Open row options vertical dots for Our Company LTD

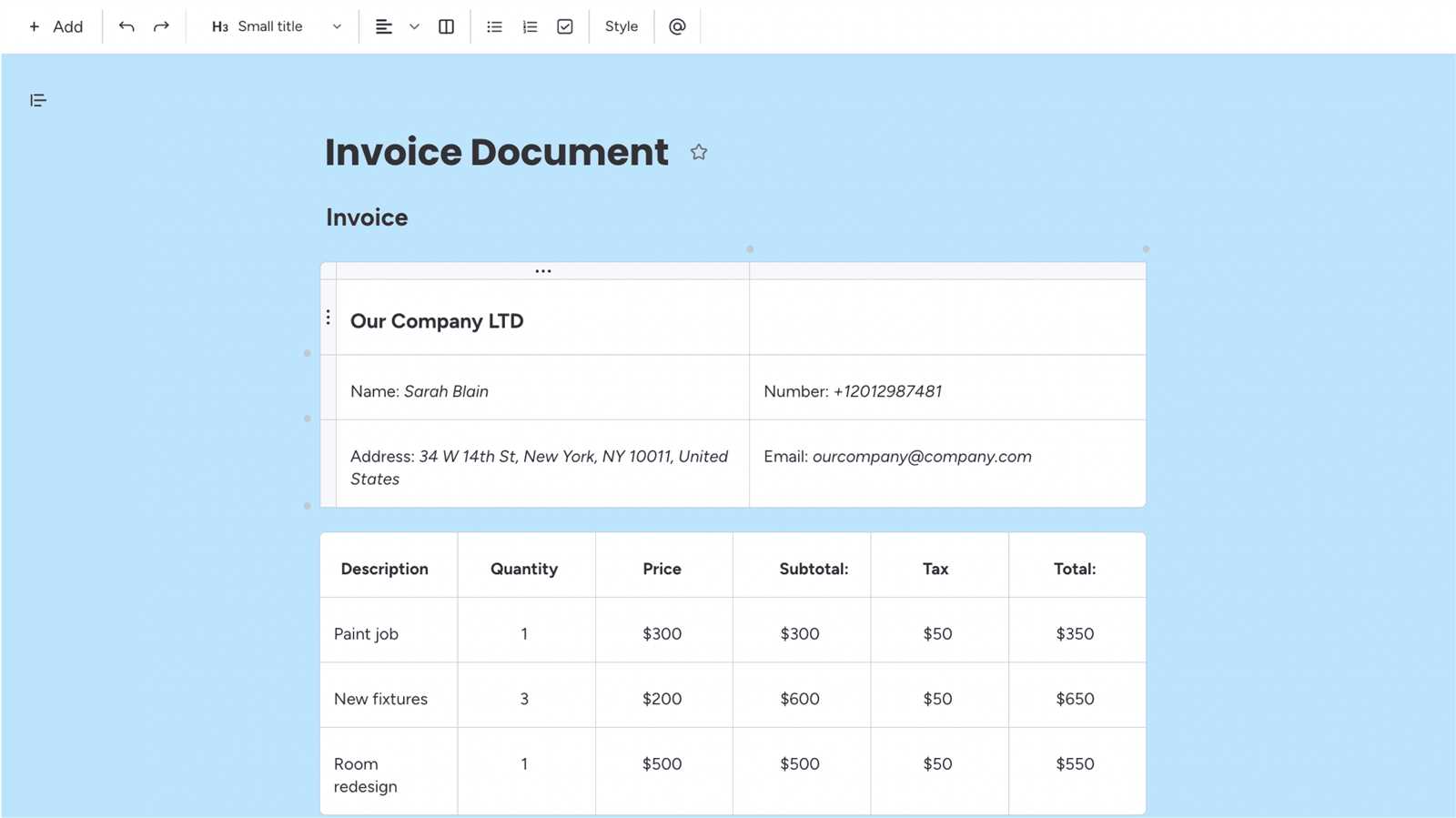point(329,318)
